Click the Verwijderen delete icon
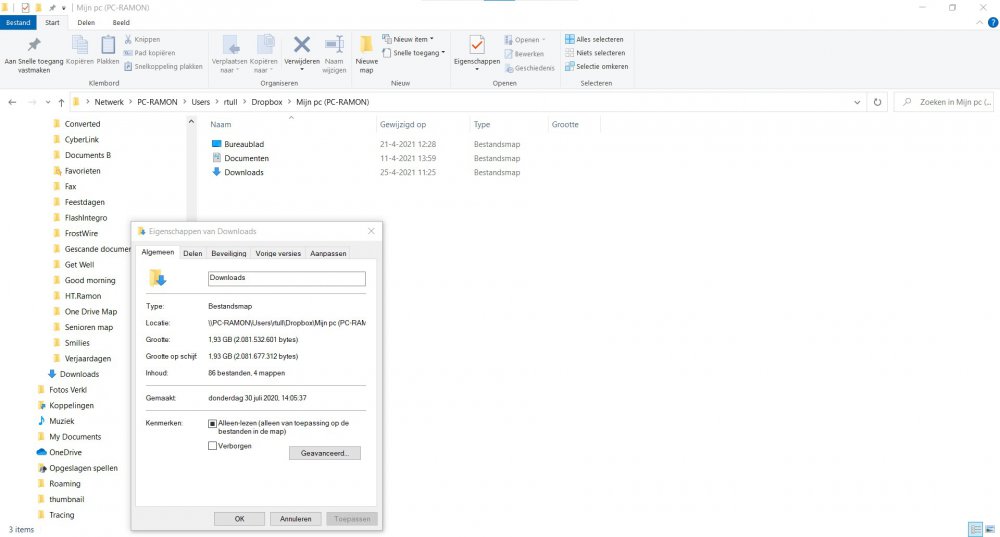This screenshot has height=537, width=1000. (x=301, y=46)
